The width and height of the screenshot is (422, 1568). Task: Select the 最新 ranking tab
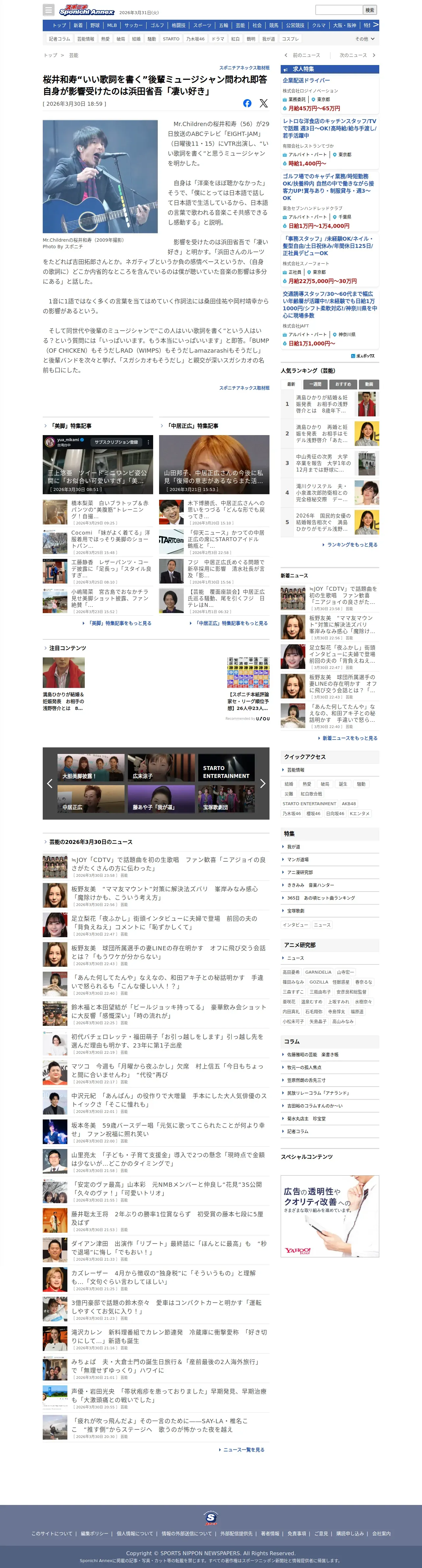(291, 384)
